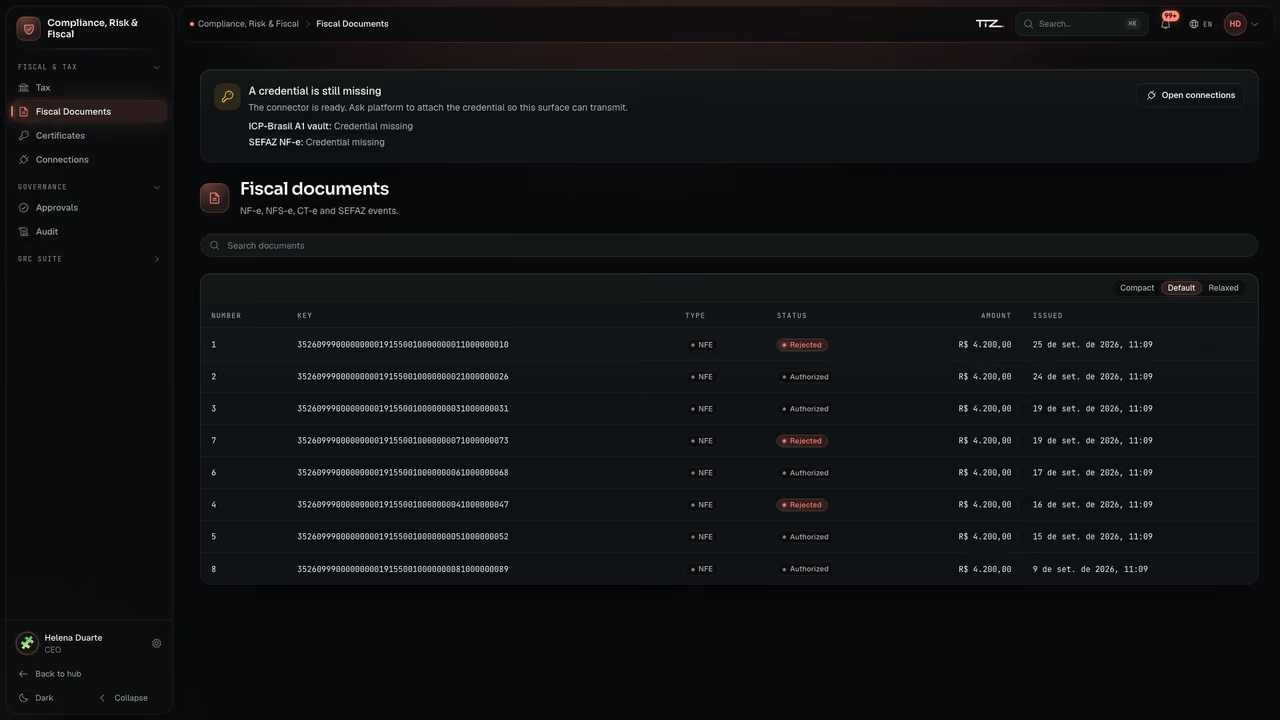Select Default table density
Screen dimensions: 1280x720
pyautogui.click(x=1181, y=288)
